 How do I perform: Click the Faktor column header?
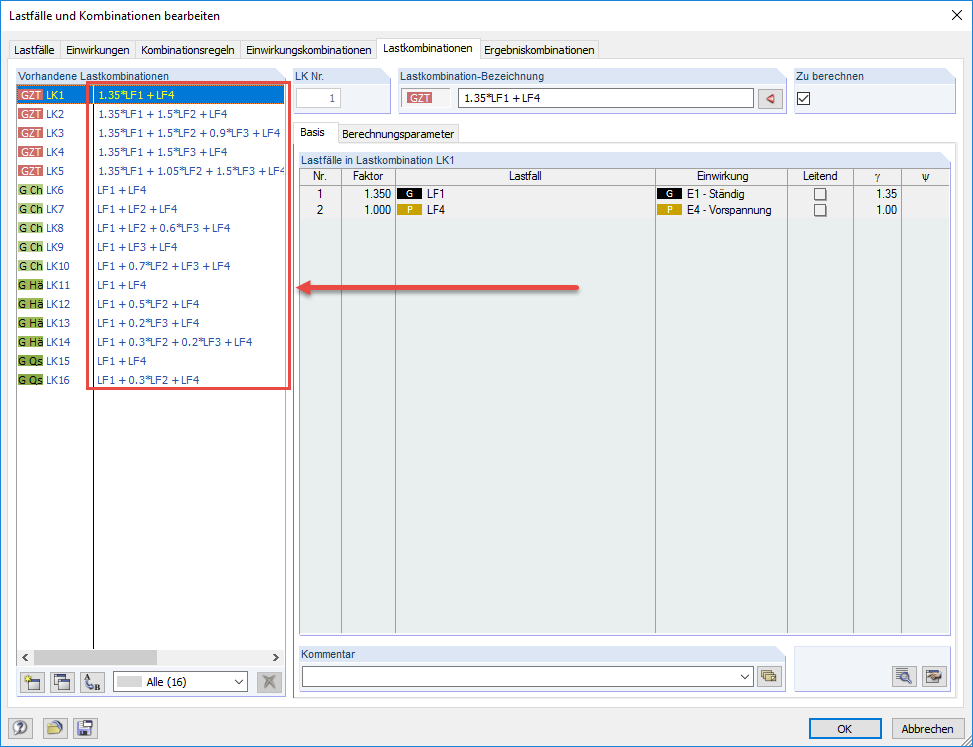pos(369,177)
